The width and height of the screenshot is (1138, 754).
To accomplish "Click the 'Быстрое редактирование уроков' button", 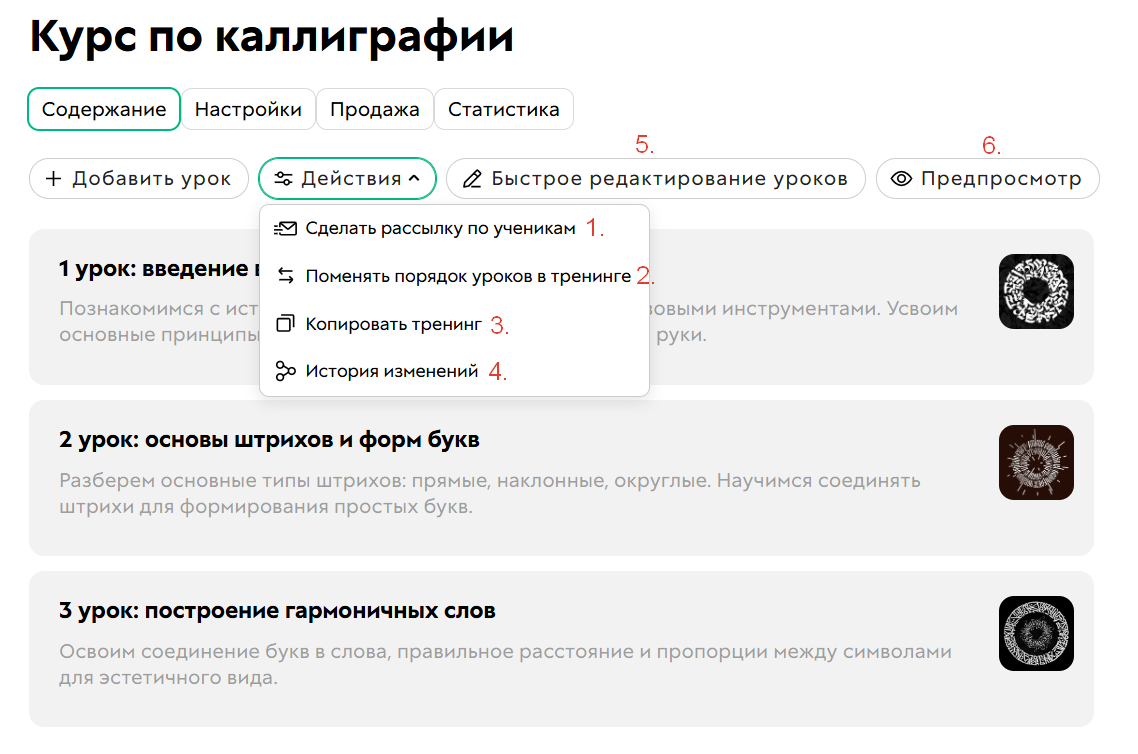I will 655,178.
